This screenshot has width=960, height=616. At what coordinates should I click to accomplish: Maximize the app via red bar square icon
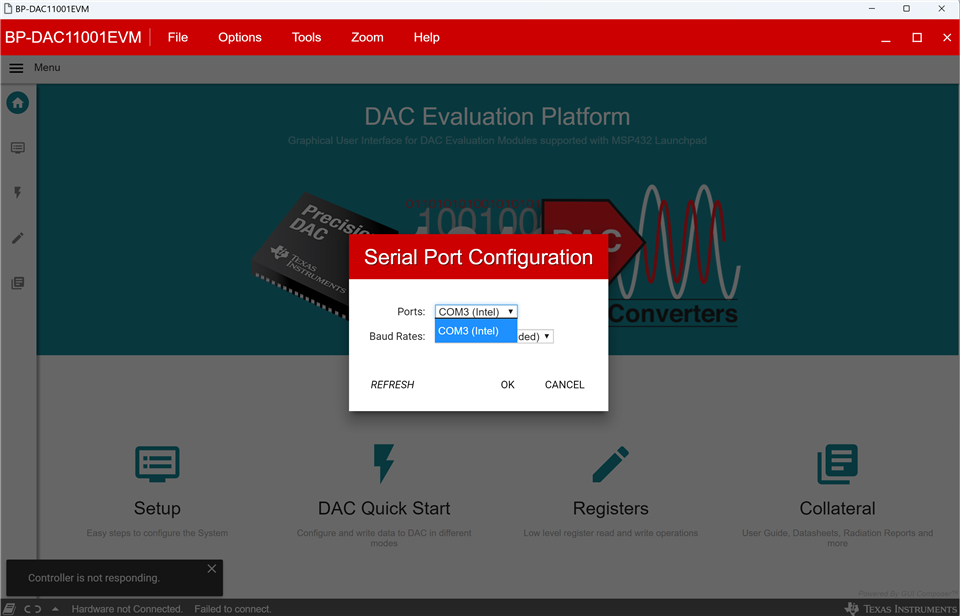click(917, 37)
